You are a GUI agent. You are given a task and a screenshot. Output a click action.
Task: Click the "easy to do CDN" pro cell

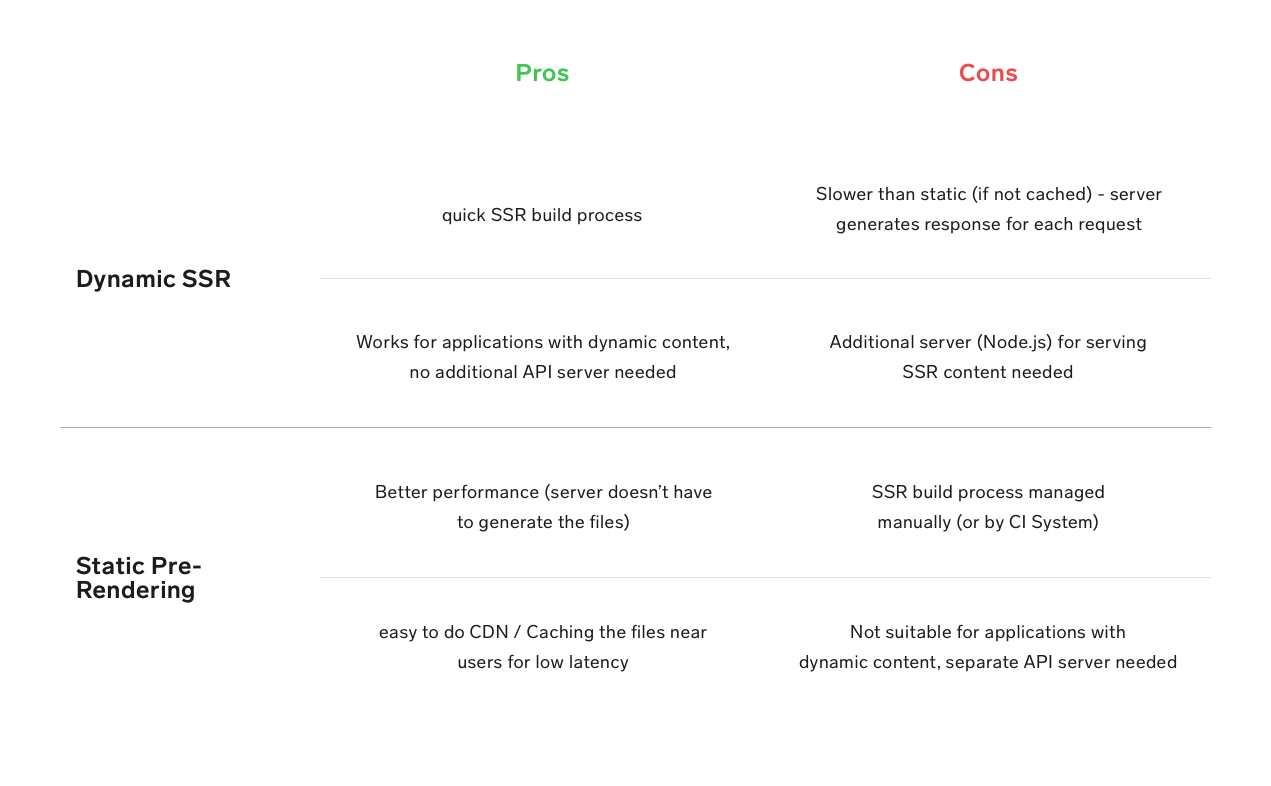[x=543, y=646]
